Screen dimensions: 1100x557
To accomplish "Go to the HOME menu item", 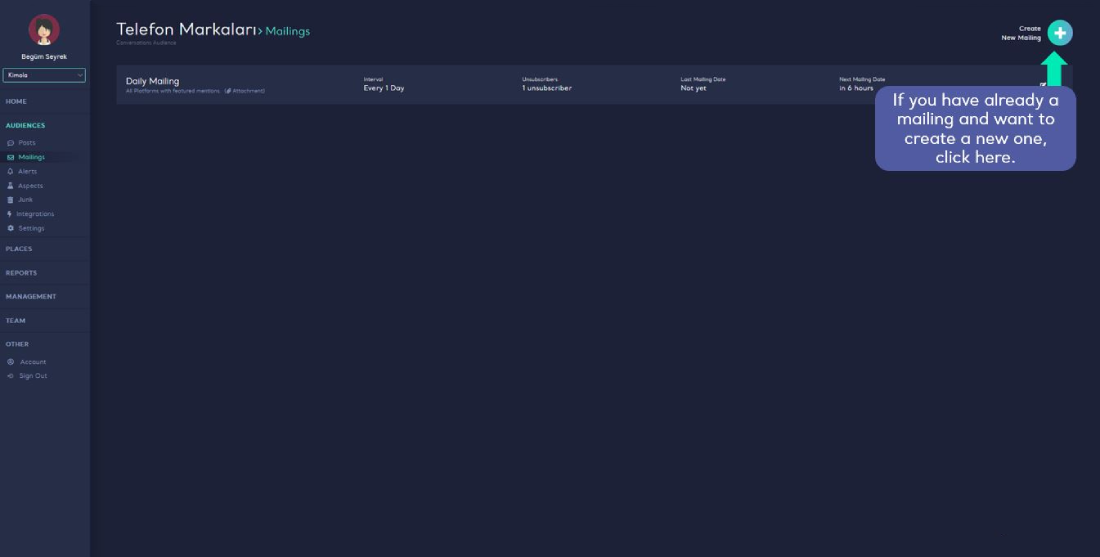I will click(x=16, y=102).
